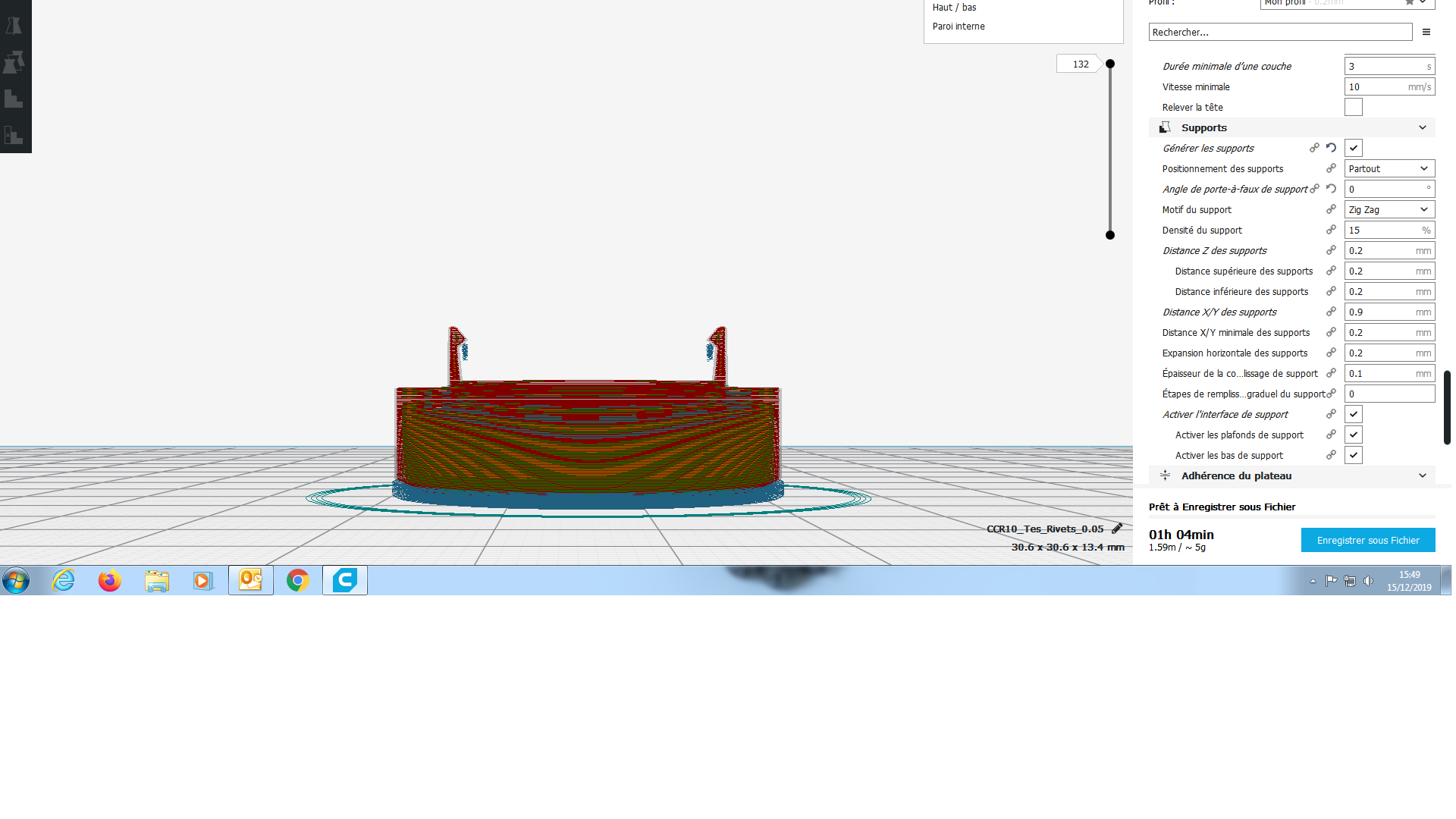The image size is (1456, 819).
Task: Select the Mirror tool in sidebar
Action: 14,26
